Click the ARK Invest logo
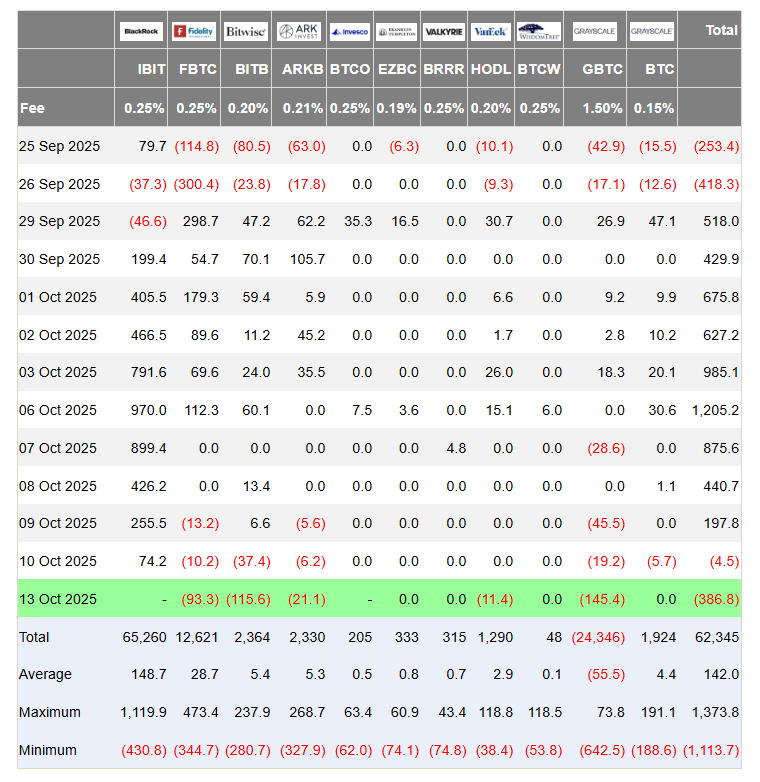This screenshot has height=782, width=760. point(299,31)
